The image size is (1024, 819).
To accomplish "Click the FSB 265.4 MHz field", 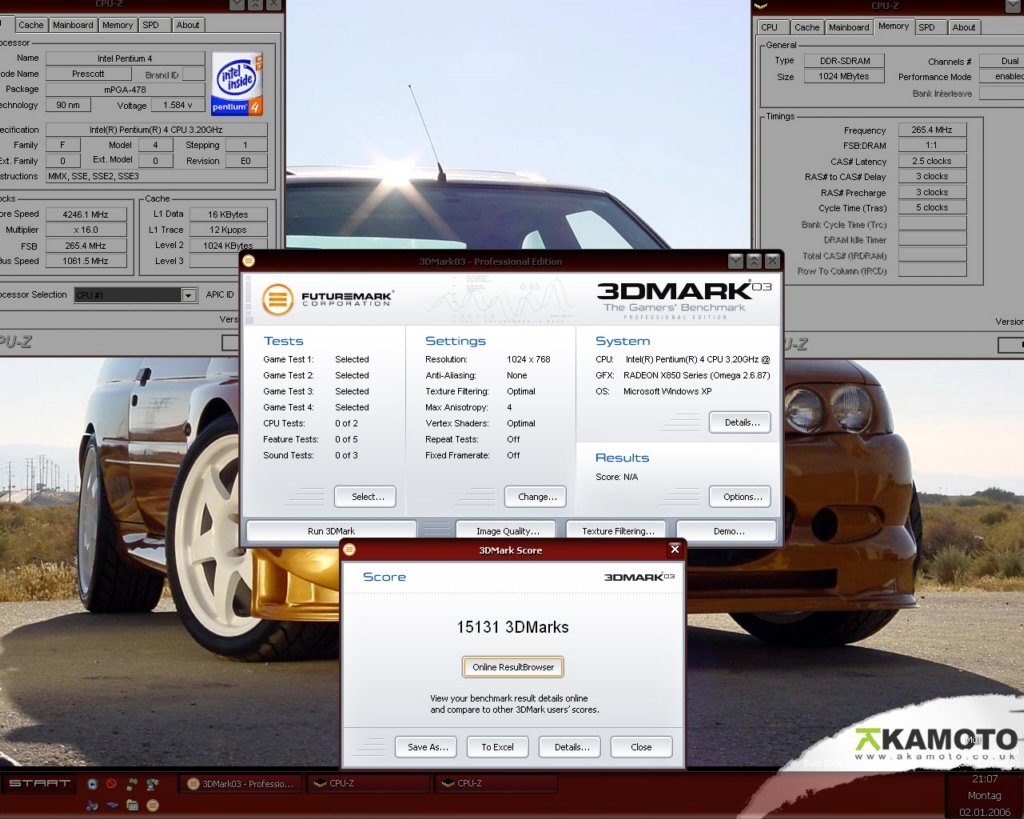I will (86, 246).
